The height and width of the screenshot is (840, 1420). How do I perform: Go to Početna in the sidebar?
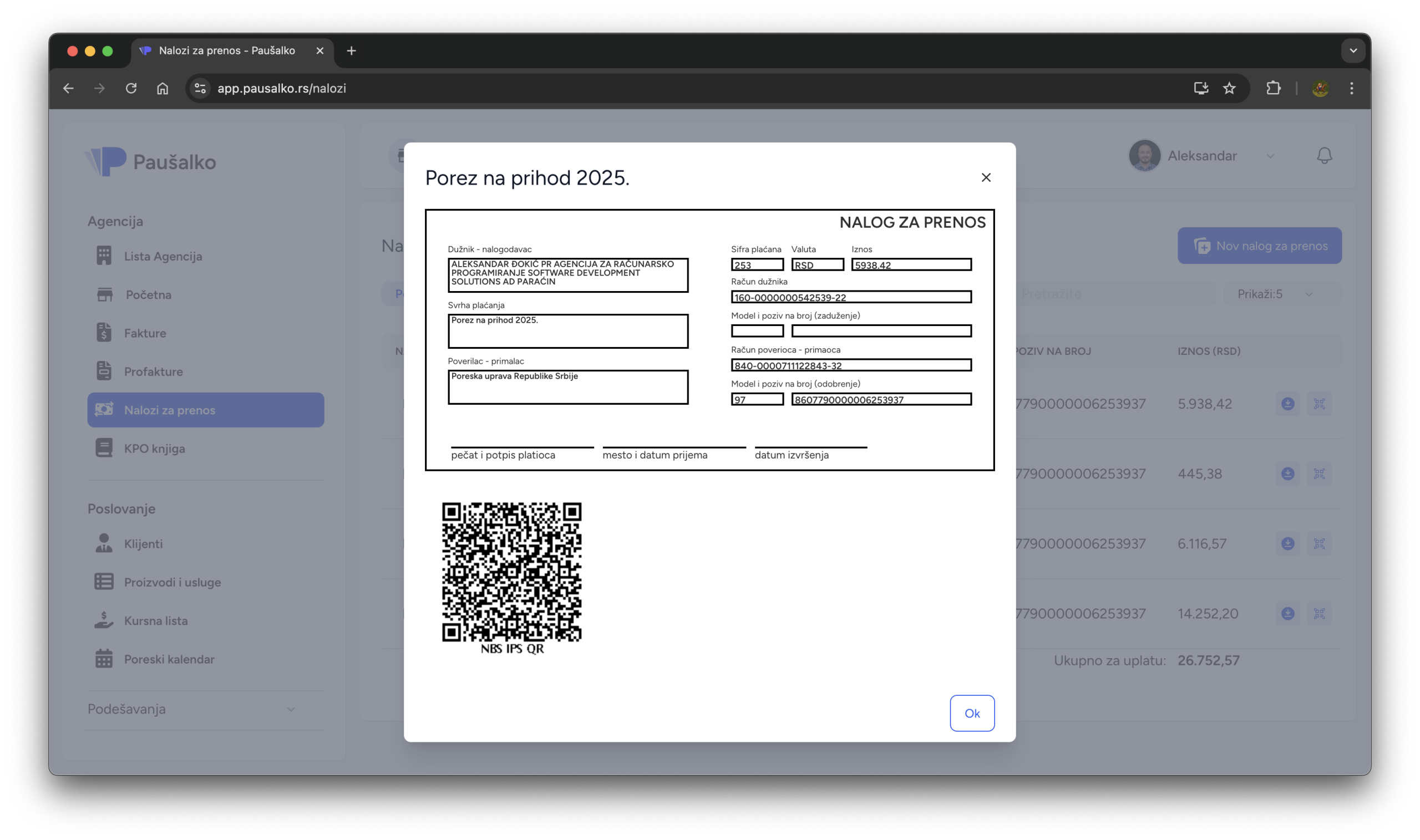tap(148, 294)
